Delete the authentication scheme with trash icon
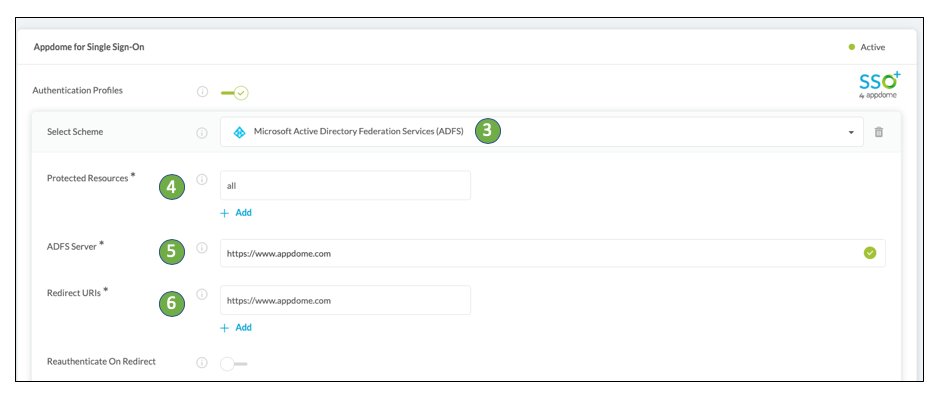Image resolution: width=940 pixels, height=396 pixels. click(x=879, y=132)
